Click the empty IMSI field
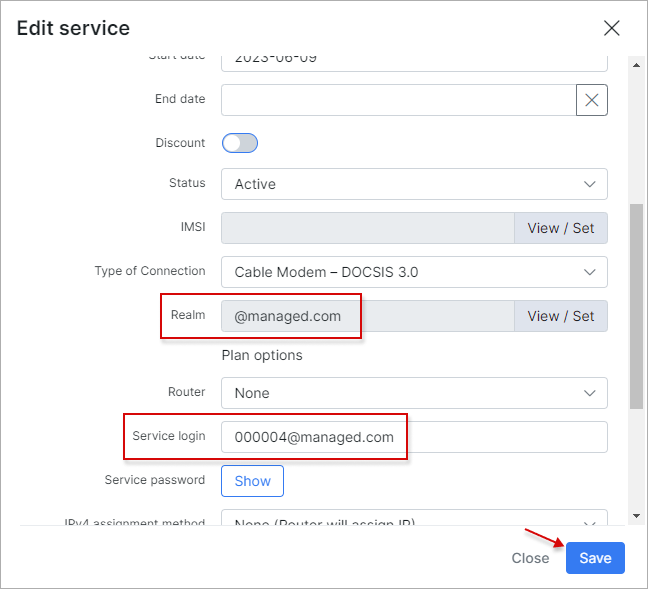 pyautogui.click(x=366, y=228)
